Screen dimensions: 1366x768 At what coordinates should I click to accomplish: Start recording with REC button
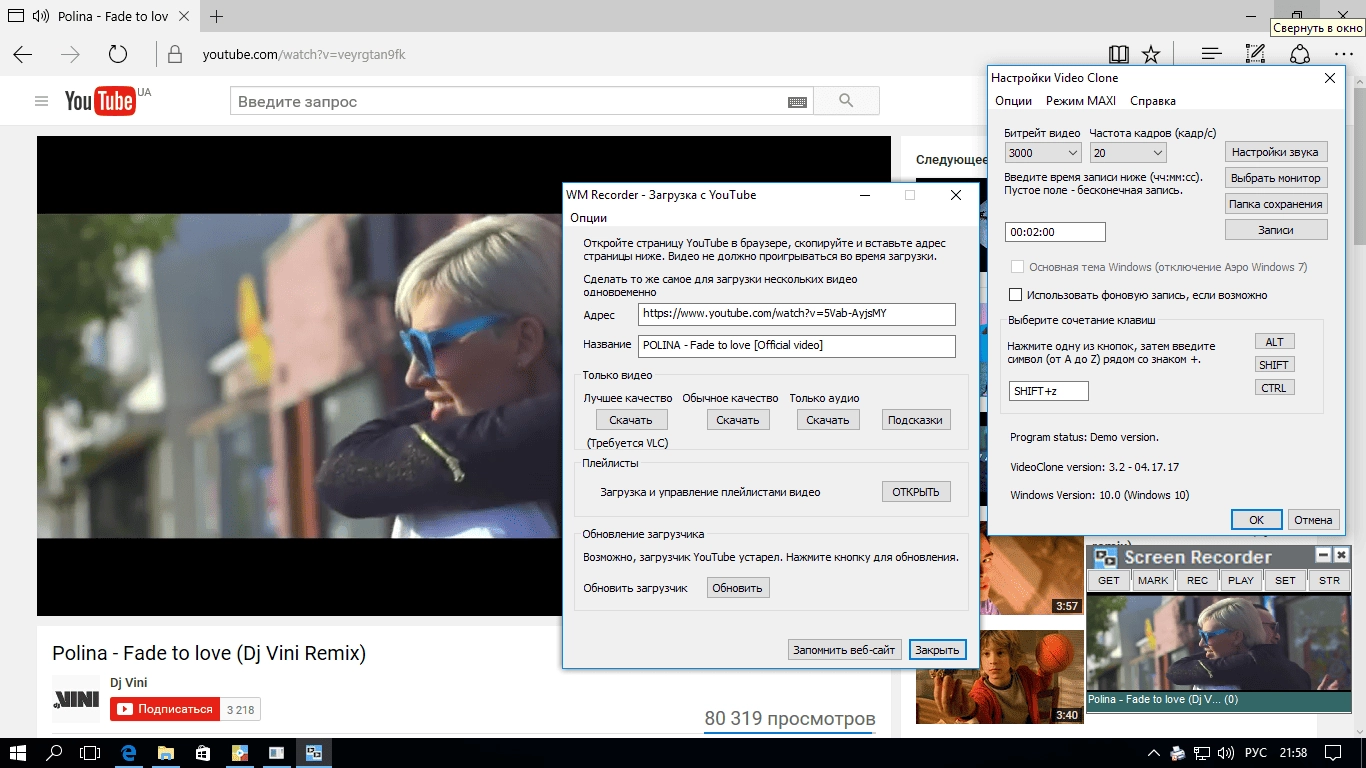click(x=1197, y=580)
